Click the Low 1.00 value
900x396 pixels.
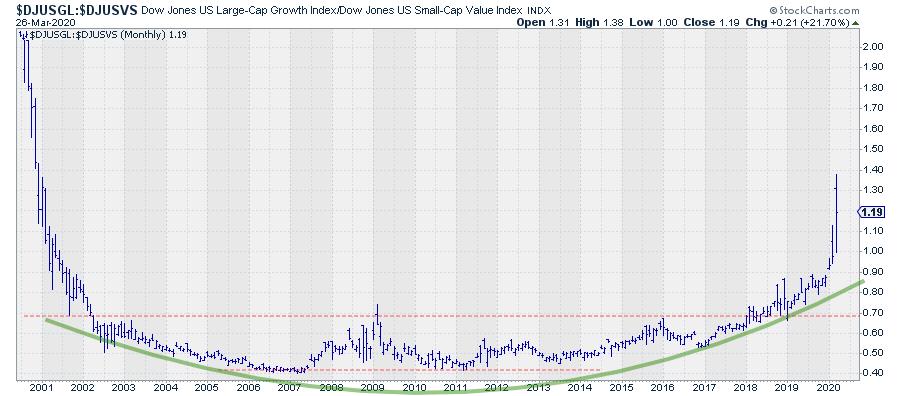[x=654, y=23]
